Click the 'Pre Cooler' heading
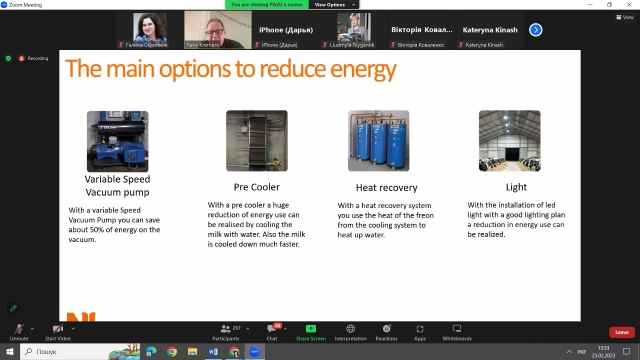Viewport: 640px width, 360px height. click(256, 187)
